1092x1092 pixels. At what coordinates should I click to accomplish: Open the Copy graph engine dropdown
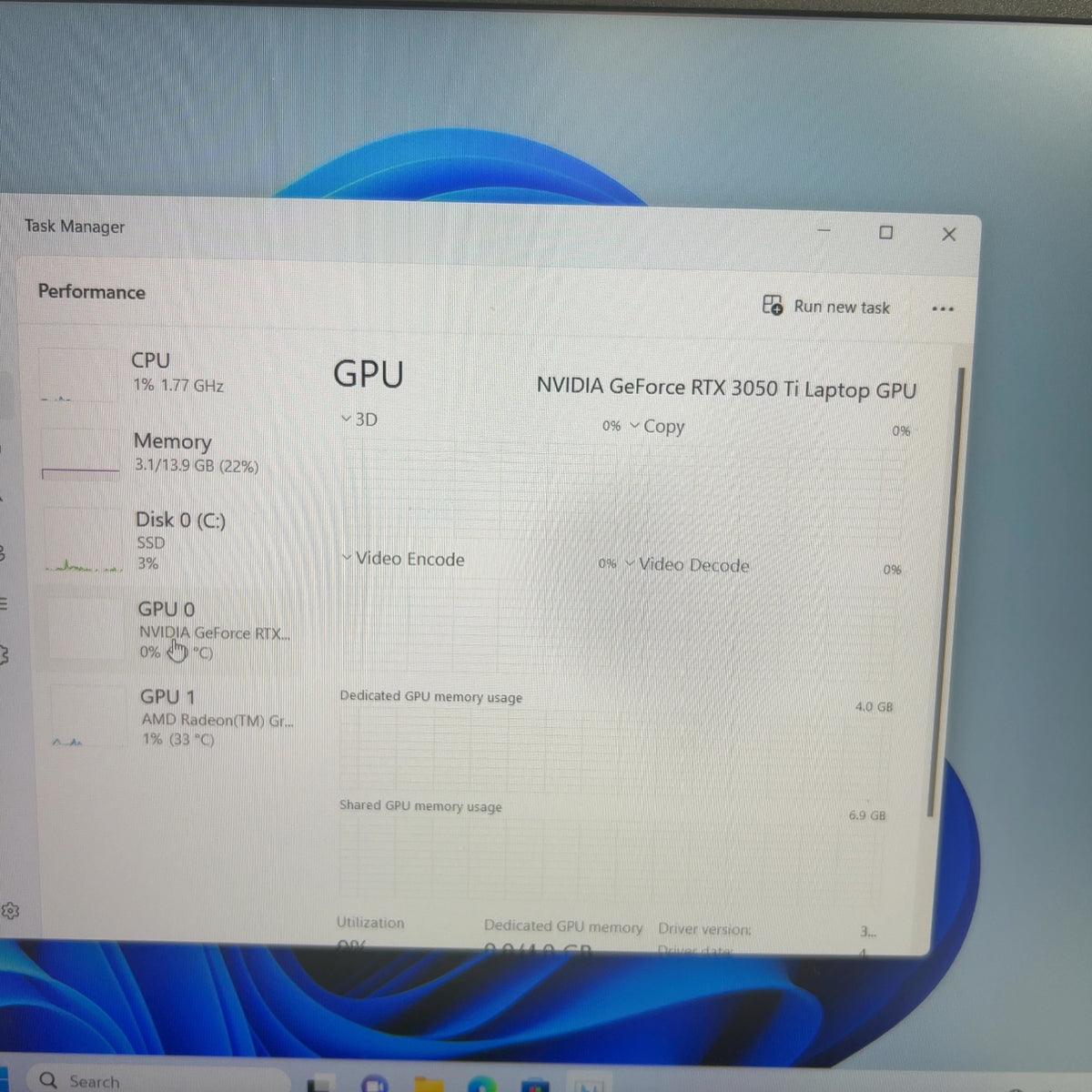[x=657, y=426]
